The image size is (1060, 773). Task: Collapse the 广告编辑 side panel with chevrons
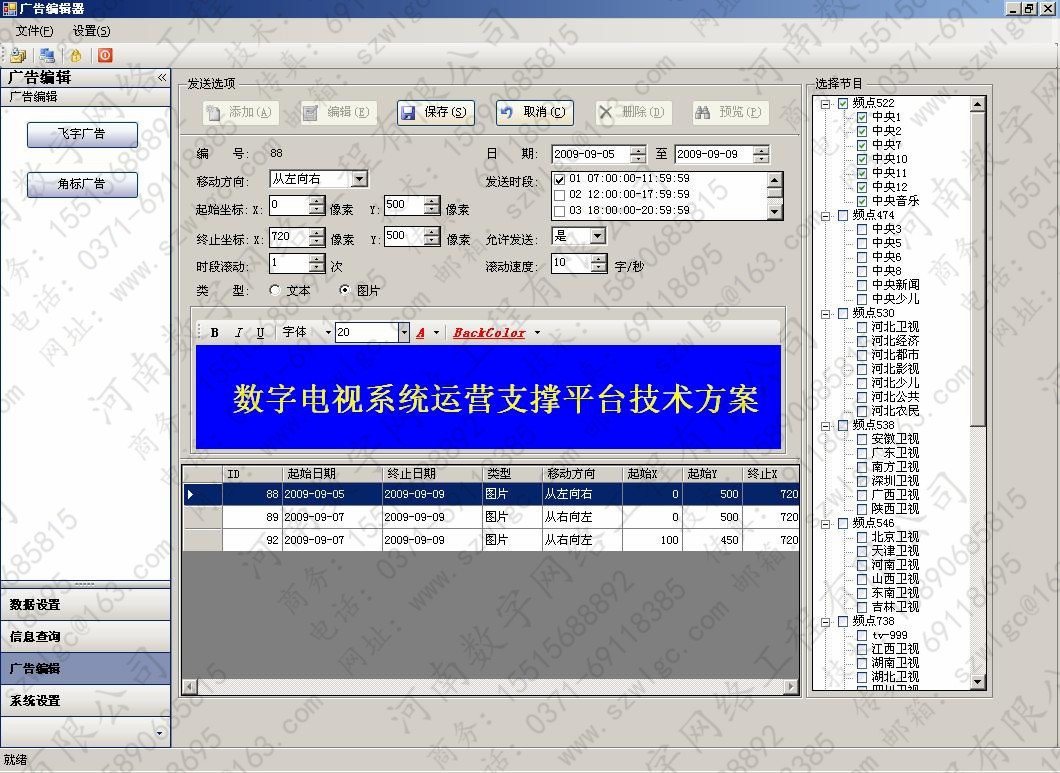click(162, 77)
